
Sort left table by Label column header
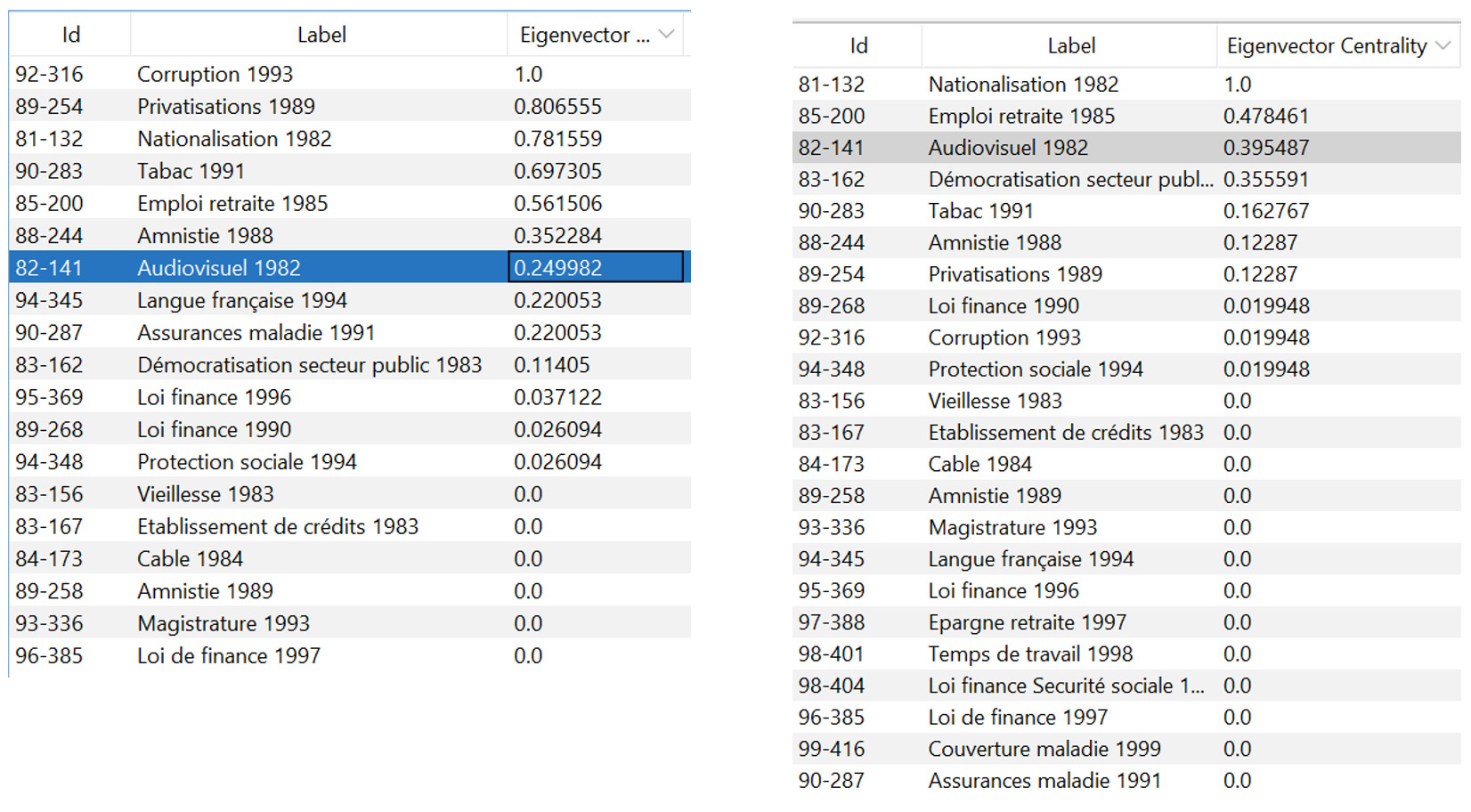321,35
